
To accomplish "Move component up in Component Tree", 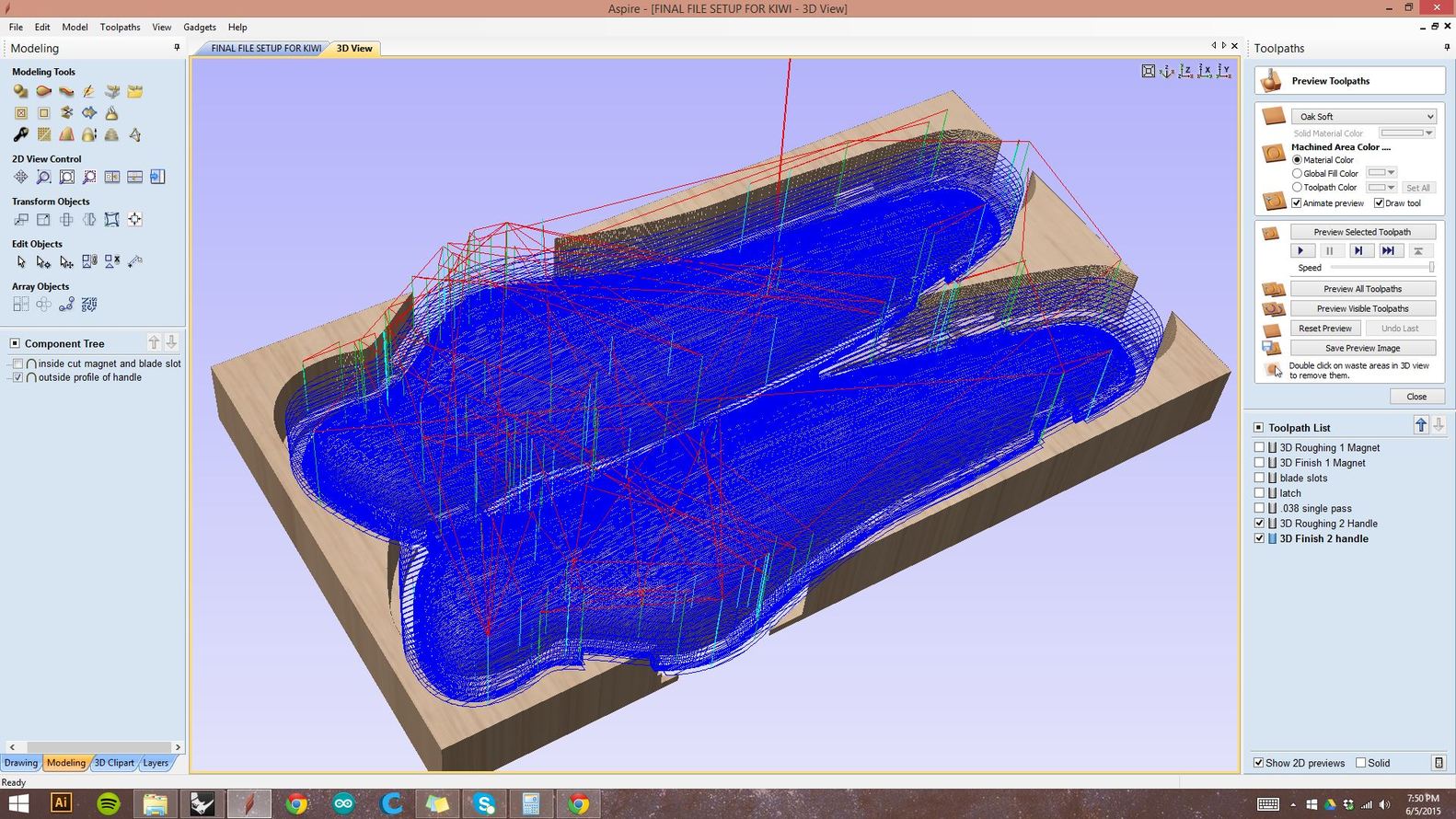I will point(154,342).
